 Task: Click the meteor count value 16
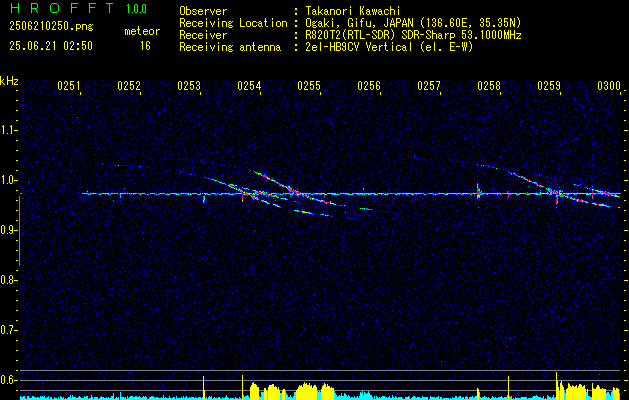pos(145,46)
